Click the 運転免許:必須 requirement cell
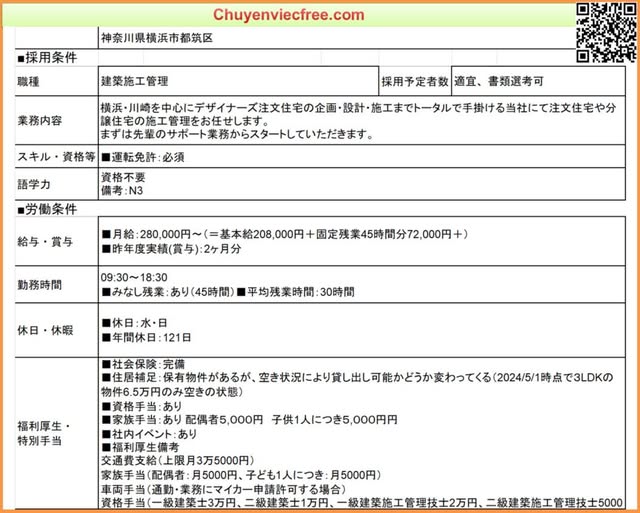Screen dimensions: 640x513 (x=143, y=157)
